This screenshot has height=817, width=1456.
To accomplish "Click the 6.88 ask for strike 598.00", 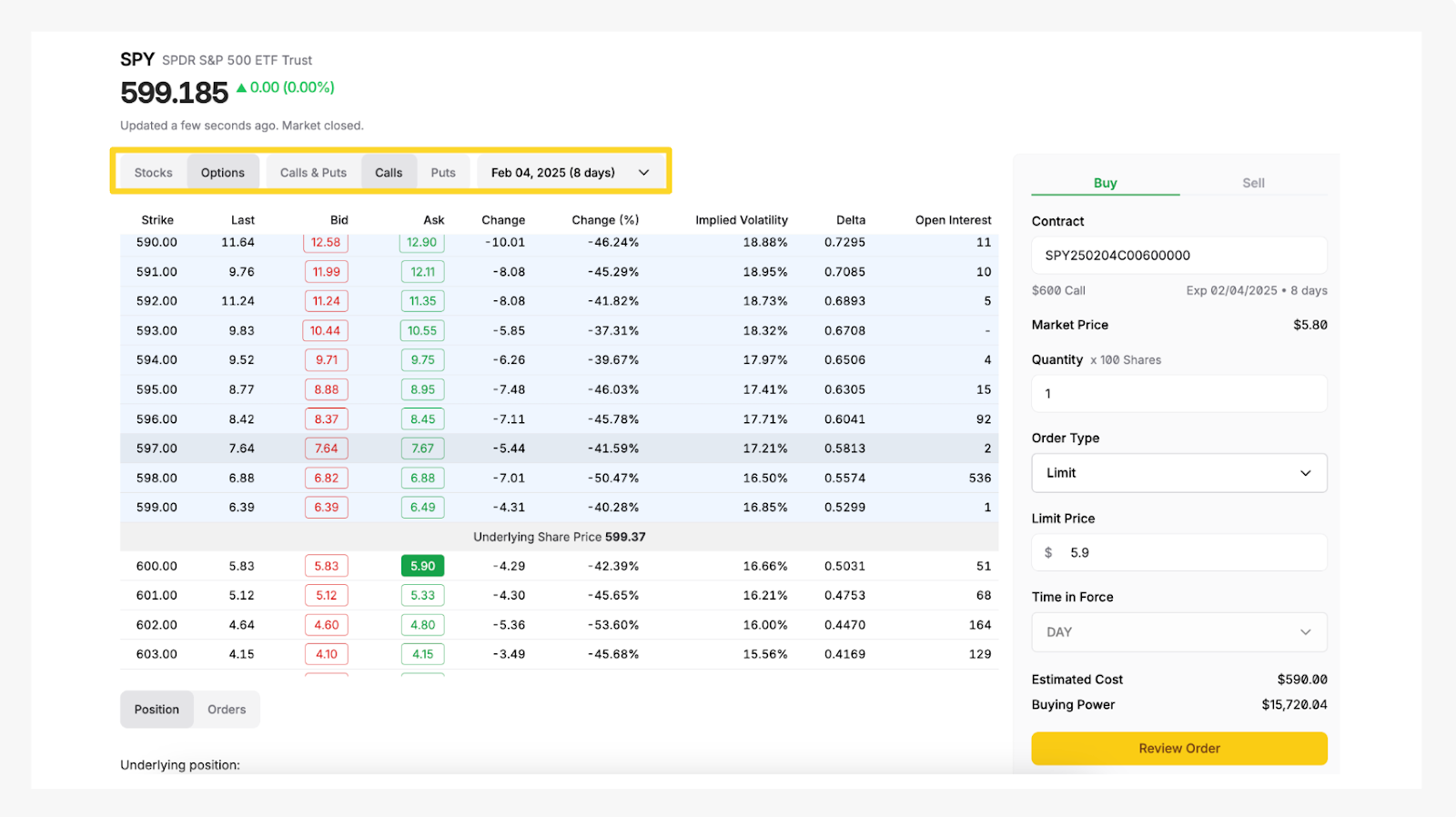I will tap(422, 478).
